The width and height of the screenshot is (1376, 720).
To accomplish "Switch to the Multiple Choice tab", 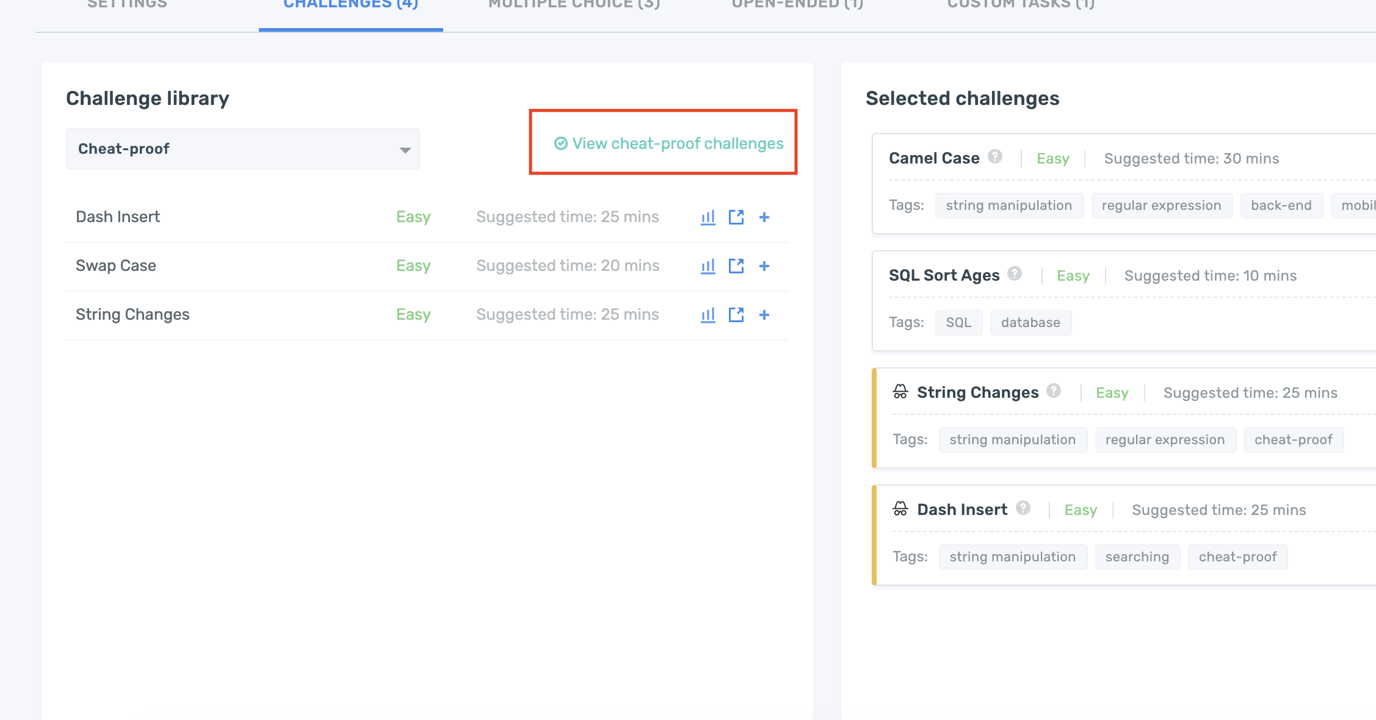I will click(574, 6).
